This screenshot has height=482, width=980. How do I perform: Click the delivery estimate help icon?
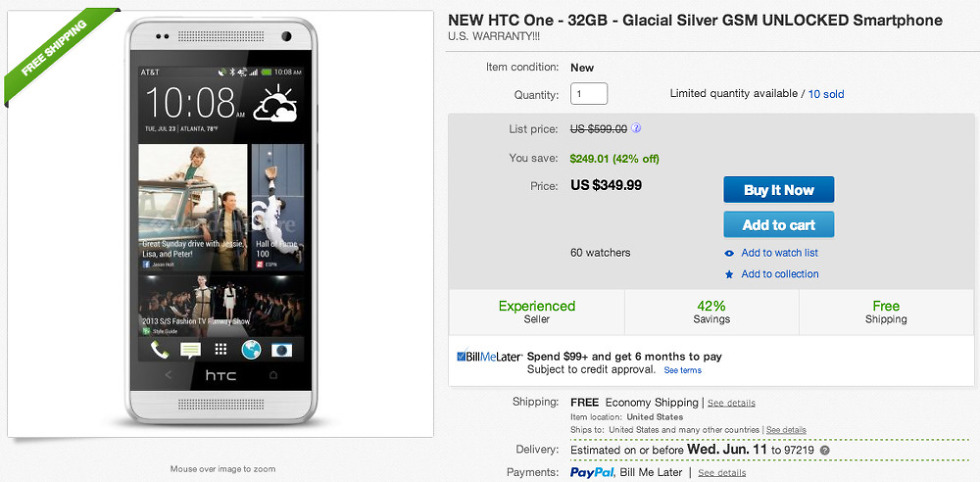click(x=825, y=450)
